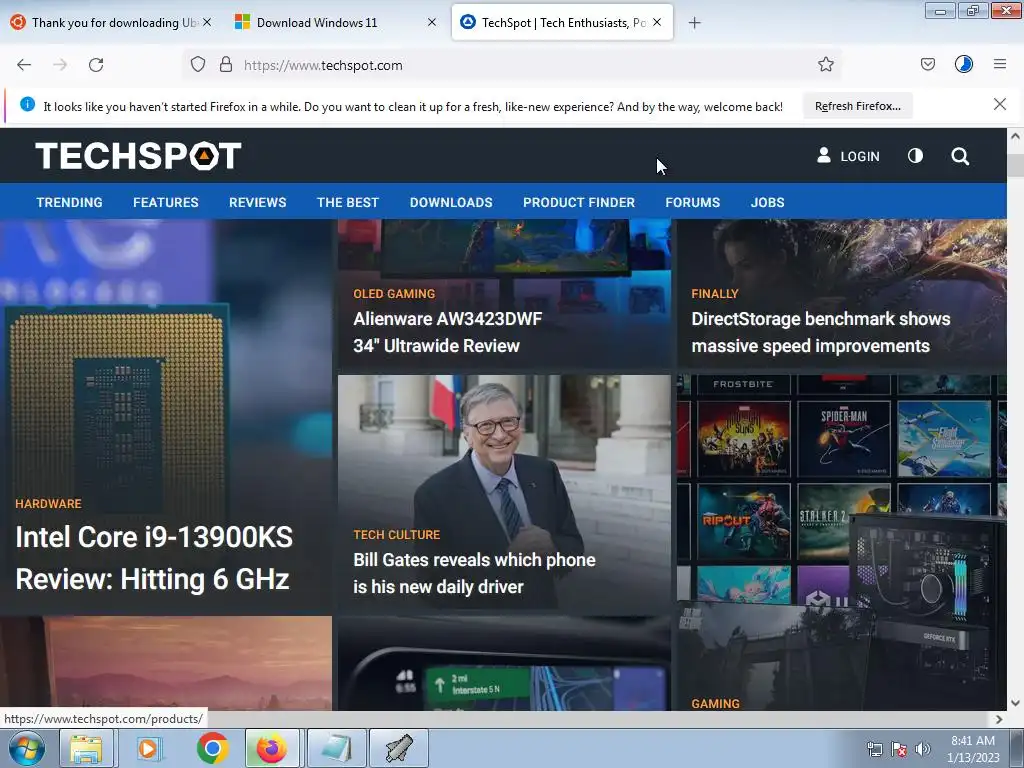Open the TRENDING menu item
The width and height of the screenshot is (1024, 768).
point(69,202)
